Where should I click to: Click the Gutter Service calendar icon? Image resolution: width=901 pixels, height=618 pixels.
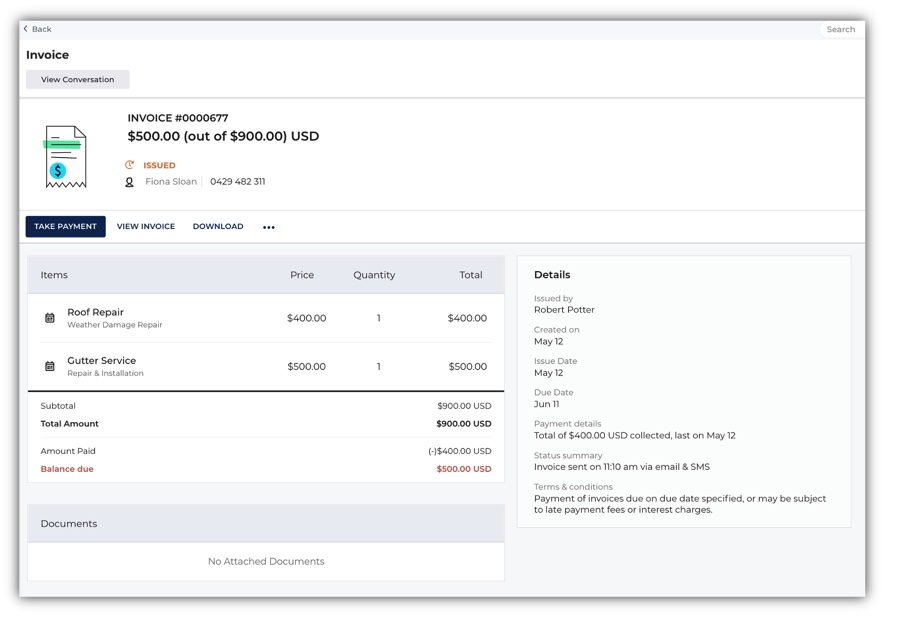50,366
